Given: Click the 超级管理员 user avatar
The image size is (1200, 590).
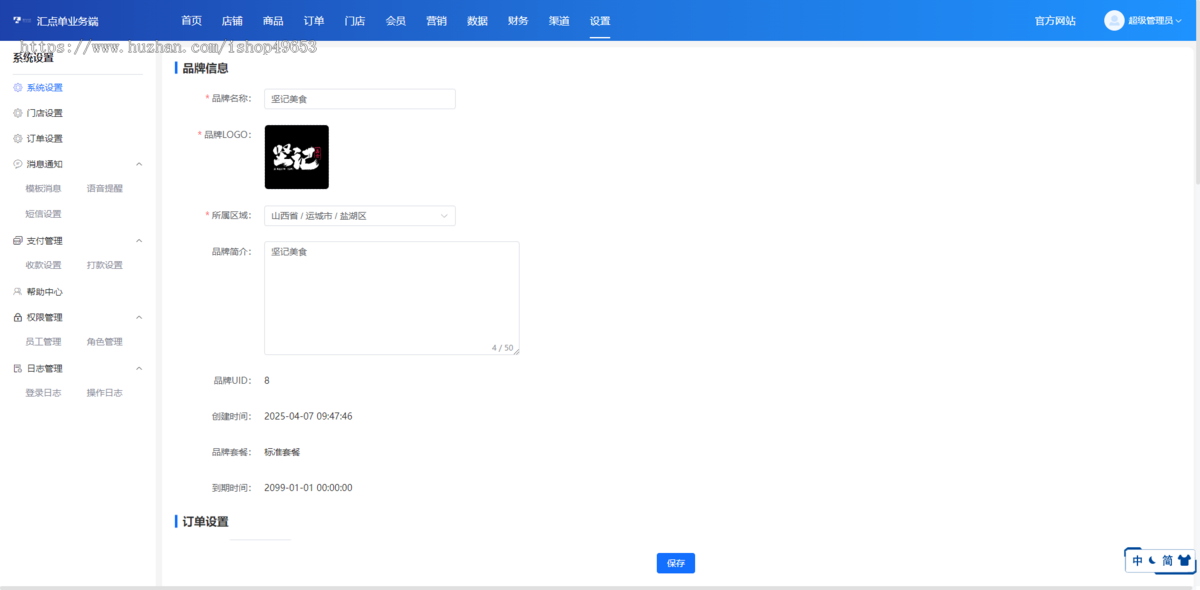Looking at the screenshot, I should click(x=1114, y=20).
